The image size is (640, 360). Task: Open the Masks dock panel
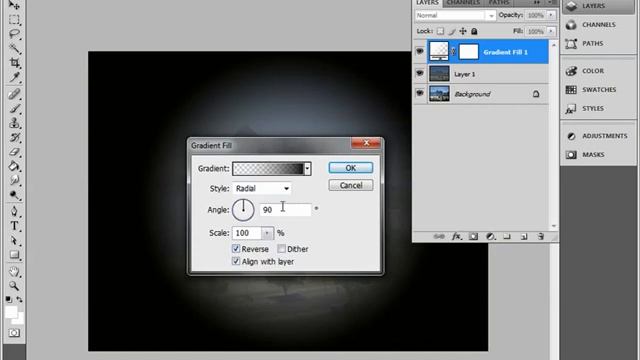click(598, 155)
